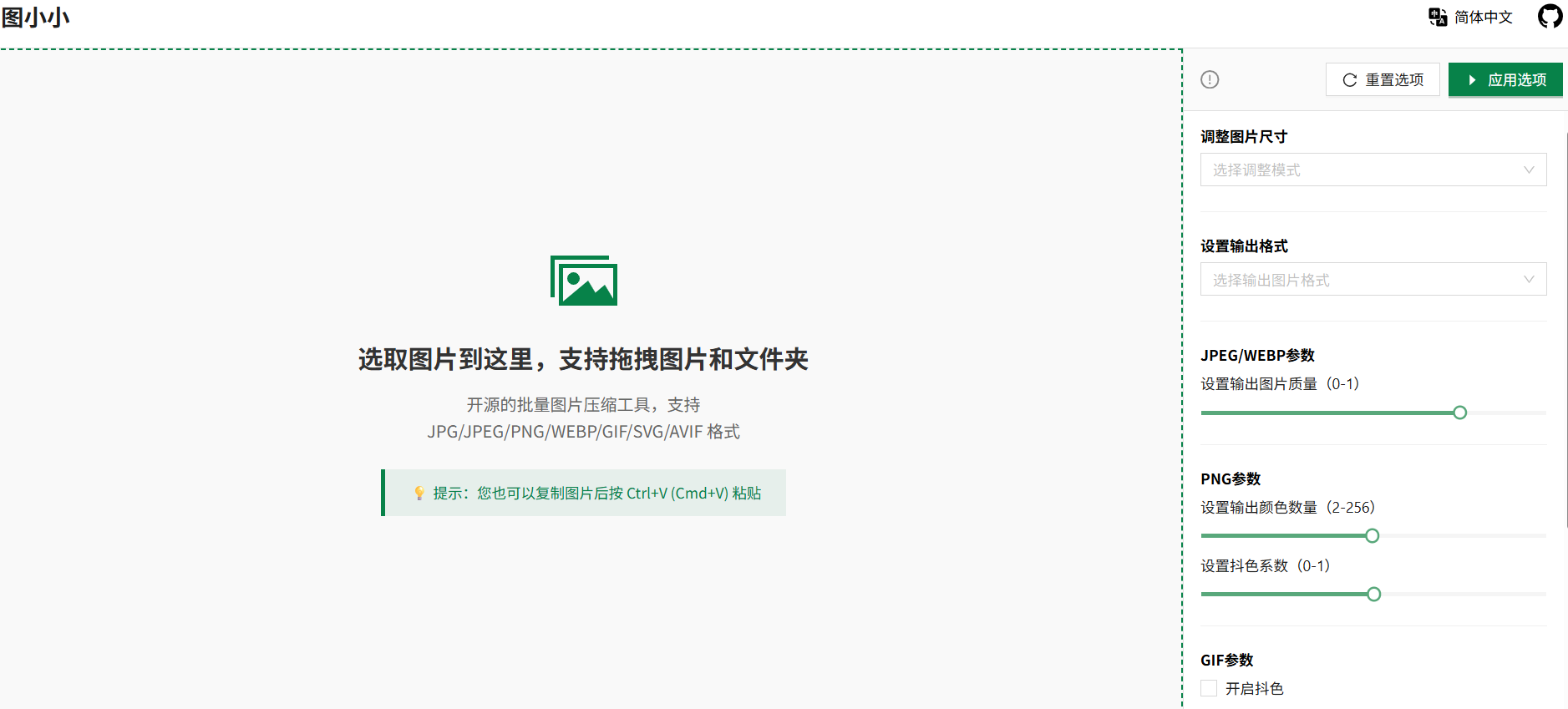Enable the 开启抖色 checkbox
This screenshot has width=1568, height=709.
coord(1209,688)
